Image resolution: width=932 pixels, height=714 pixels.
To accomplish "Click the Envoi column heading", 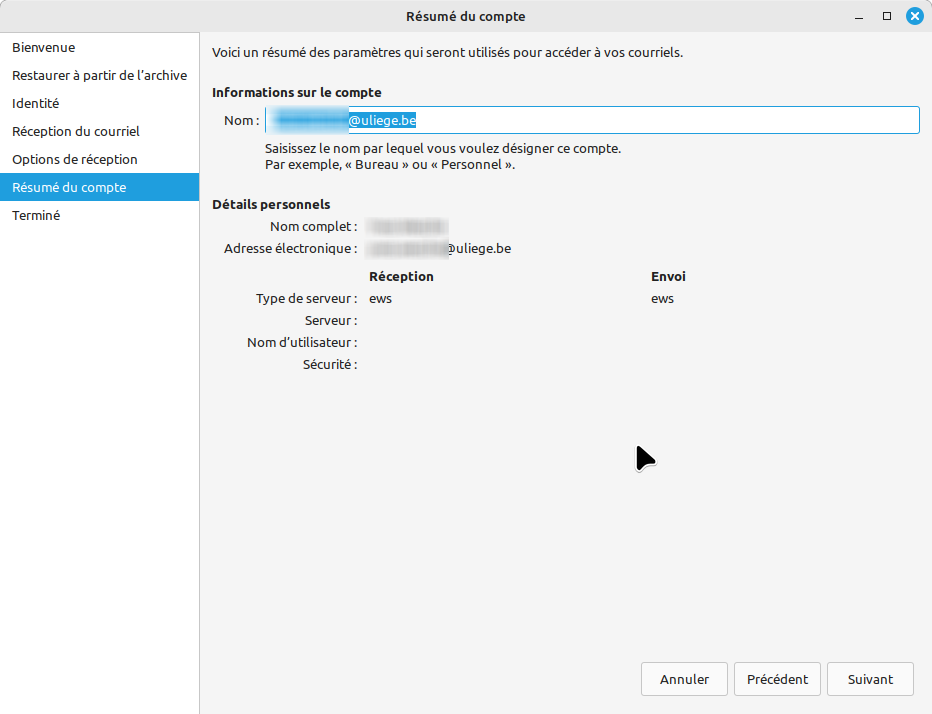I will pos(668,276).
